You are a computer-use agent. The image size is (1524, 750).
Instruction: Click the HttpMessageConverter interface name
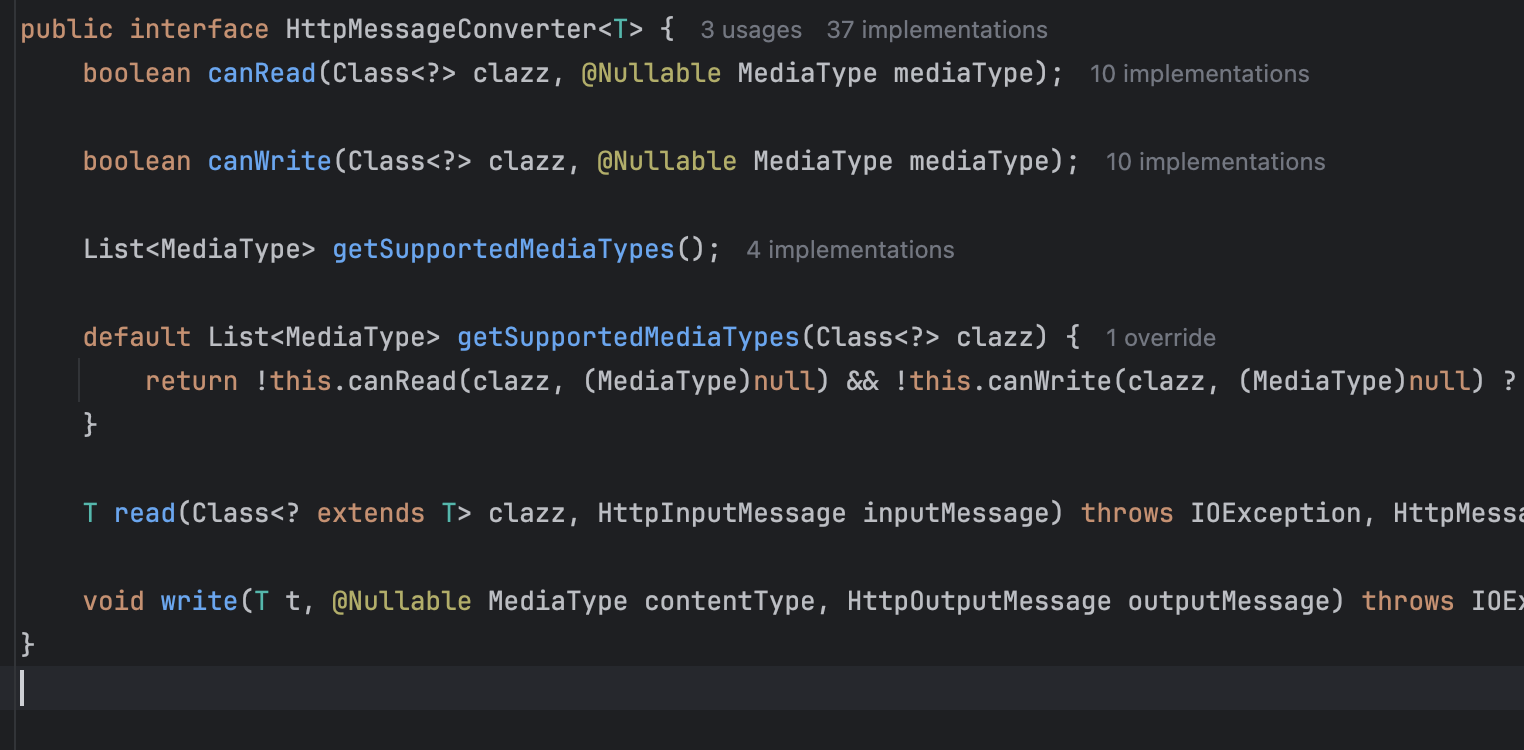(x=442, y=30)
